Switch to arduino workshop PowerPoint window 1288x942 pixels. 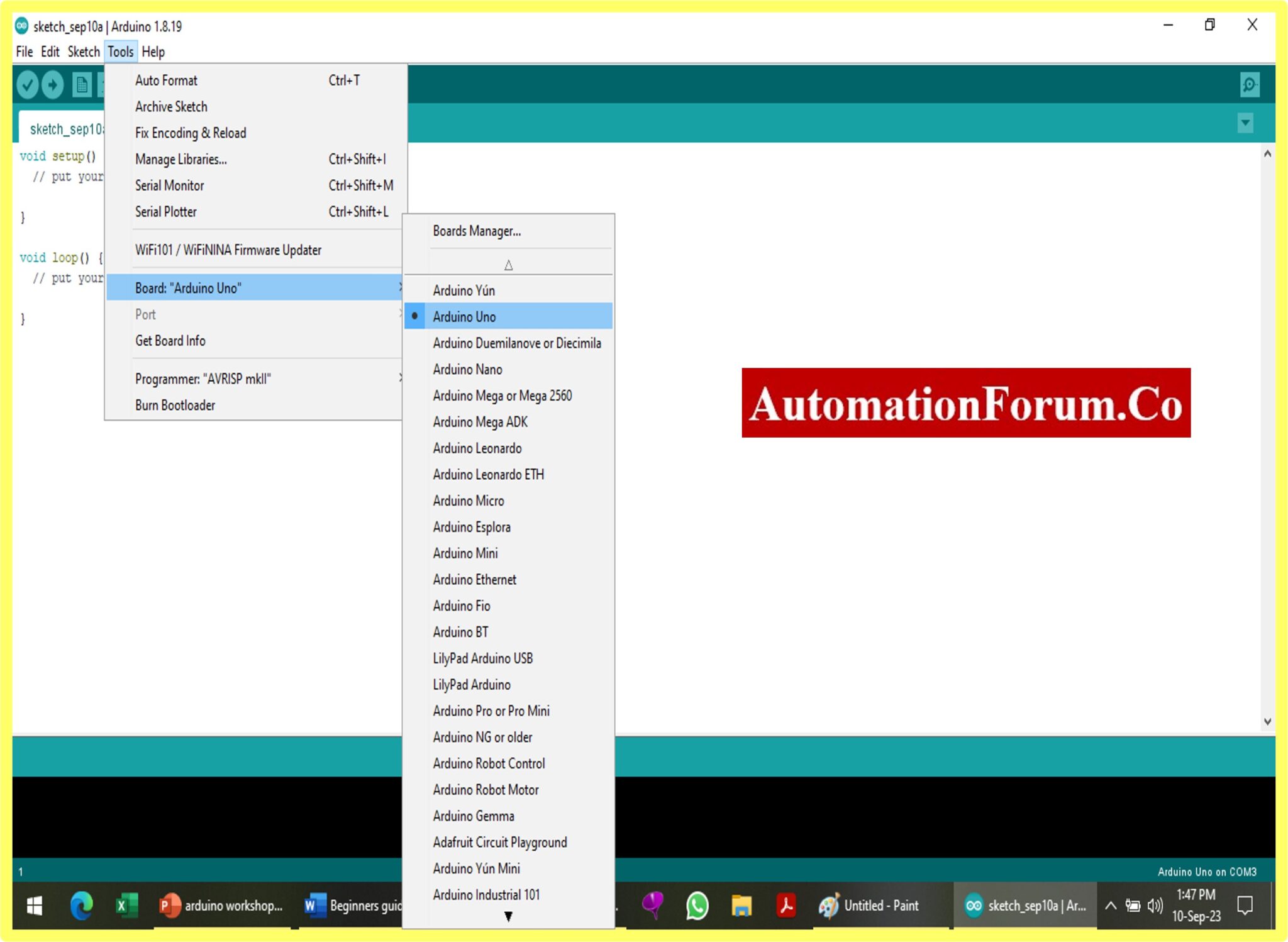pos(221,906)
